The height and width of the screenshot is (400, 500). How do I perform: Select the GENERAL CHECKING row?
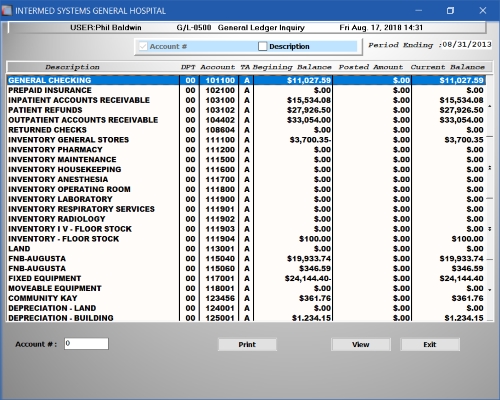click(x=246, y=80)
